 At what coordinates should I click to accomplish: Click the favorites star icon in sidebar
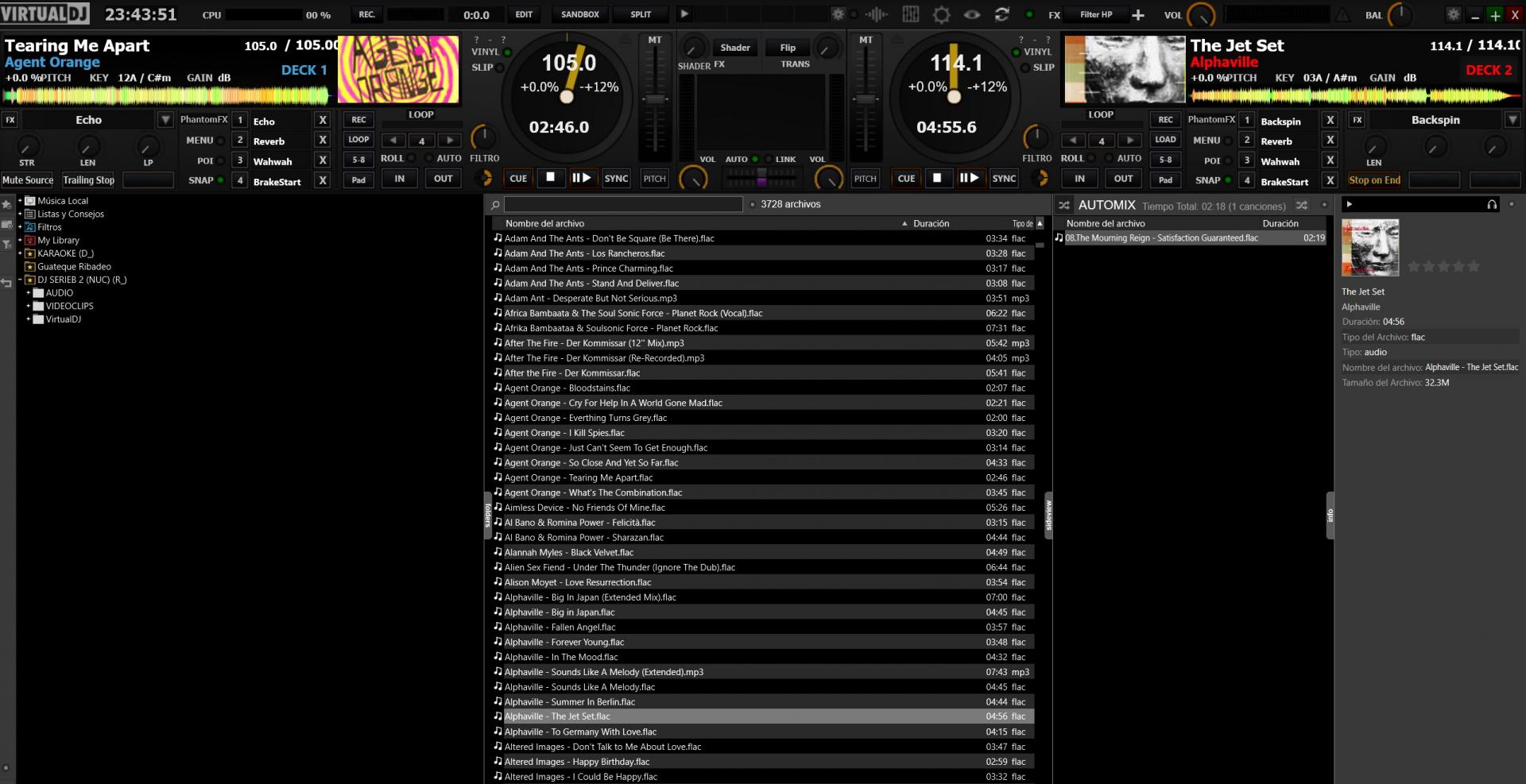coord(7,205)
